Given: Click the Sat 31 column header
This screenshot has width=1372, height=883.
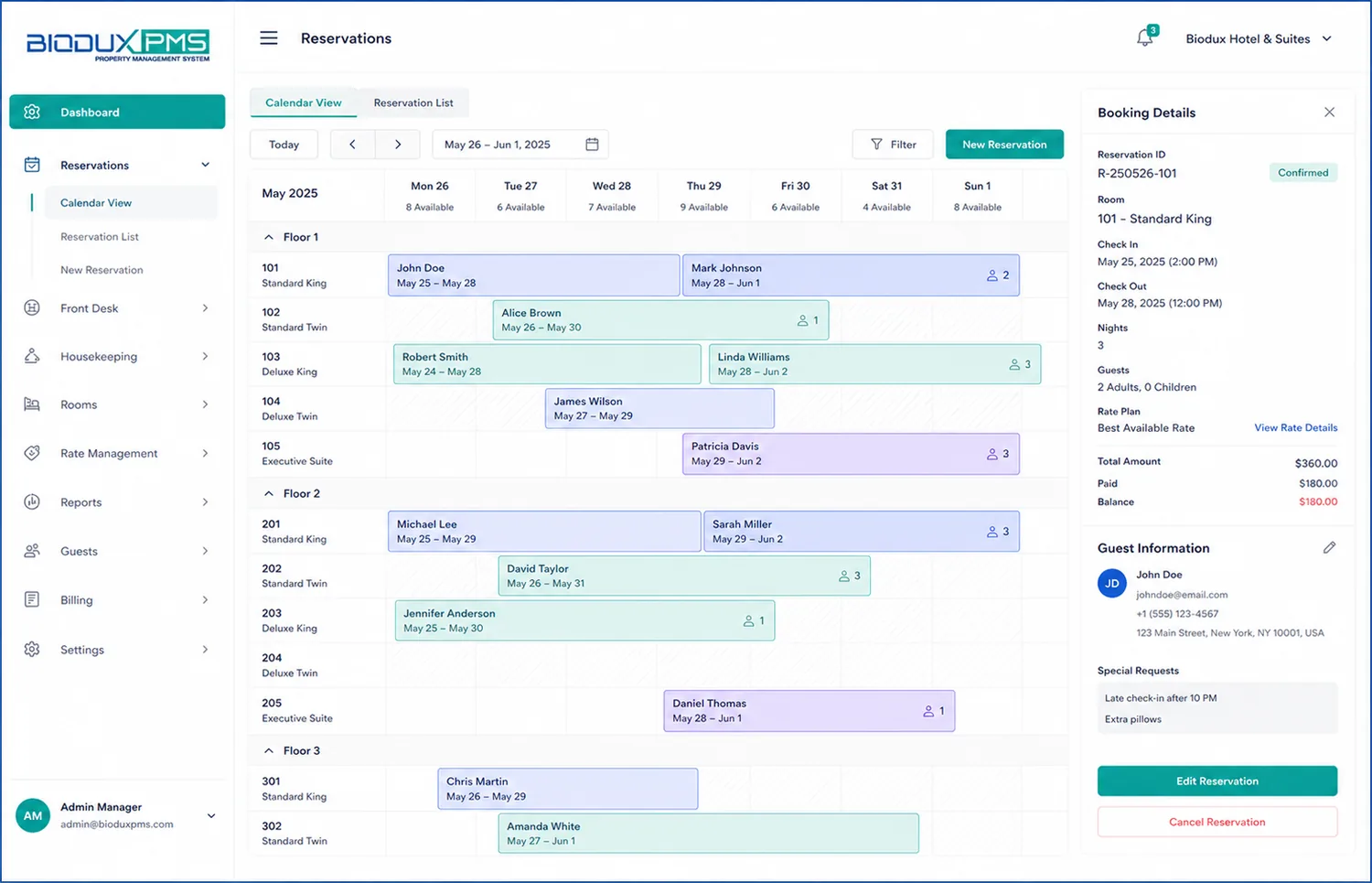Looking at the screenshot, I should [886, 195].
